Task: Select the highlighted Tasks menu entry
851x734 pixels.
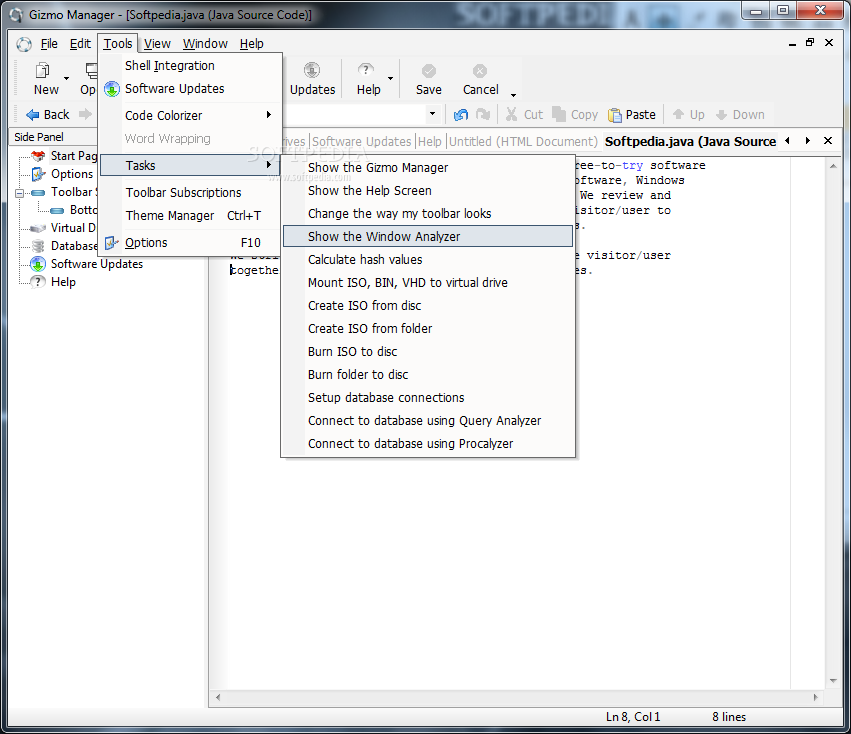Action: click(190, 166)
